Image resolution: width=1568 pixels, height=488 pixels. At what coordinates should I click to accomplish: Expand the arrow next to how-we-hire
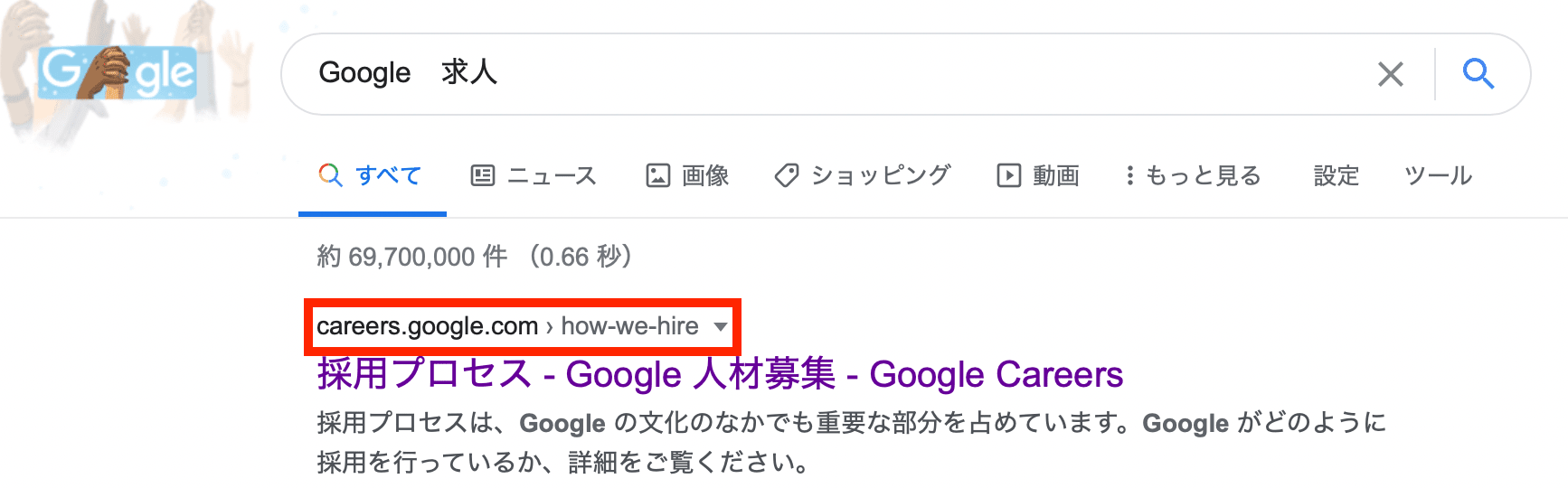(721, 326)
